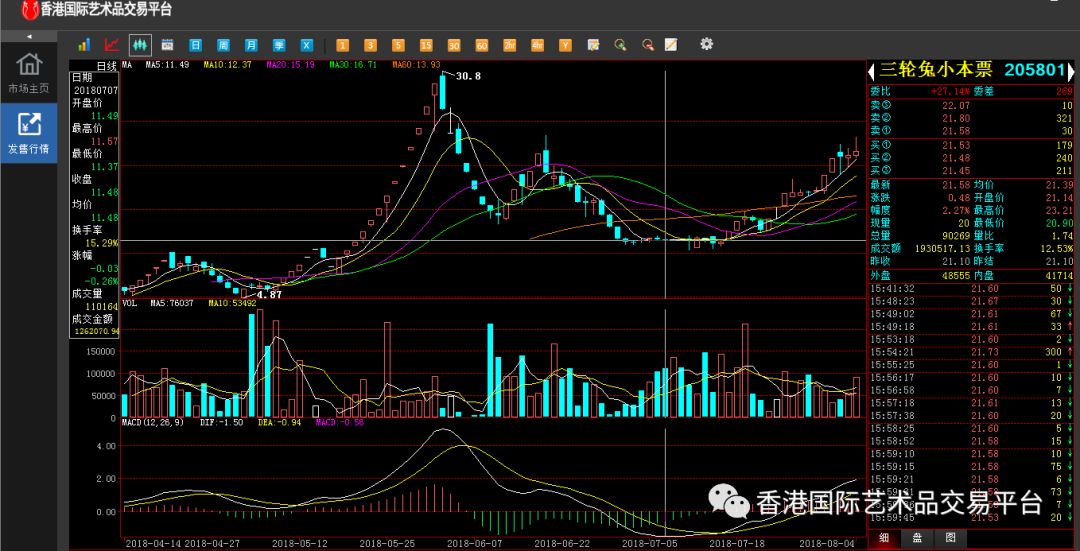1080x551 pixels.
Task: Click the MACD(12,26,9) indicator label
Action: click(153, 422)
